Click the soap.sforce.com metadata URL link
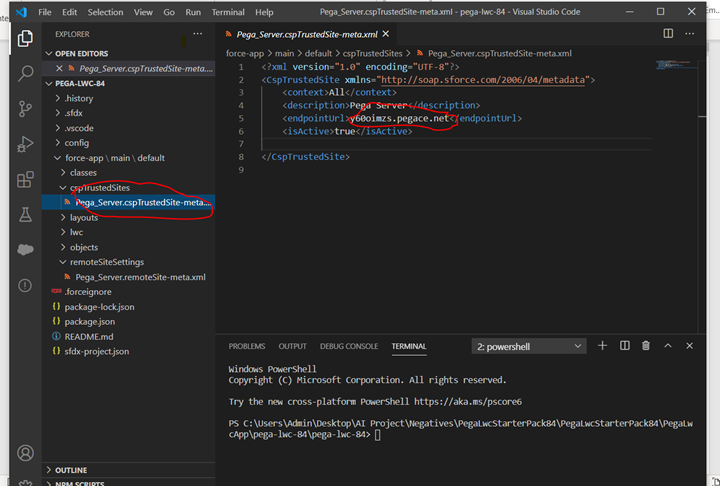 point(483,80)
